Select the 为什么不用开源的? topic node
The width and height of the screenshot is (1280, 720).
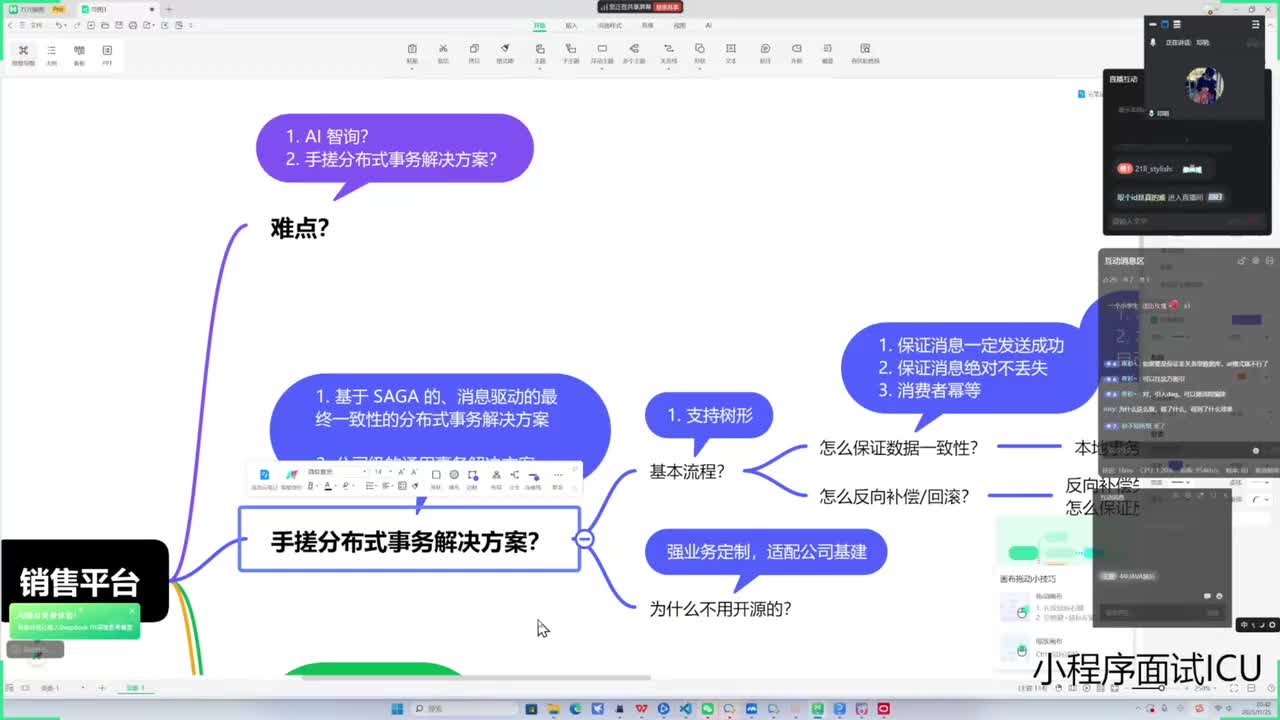[720, 608]
